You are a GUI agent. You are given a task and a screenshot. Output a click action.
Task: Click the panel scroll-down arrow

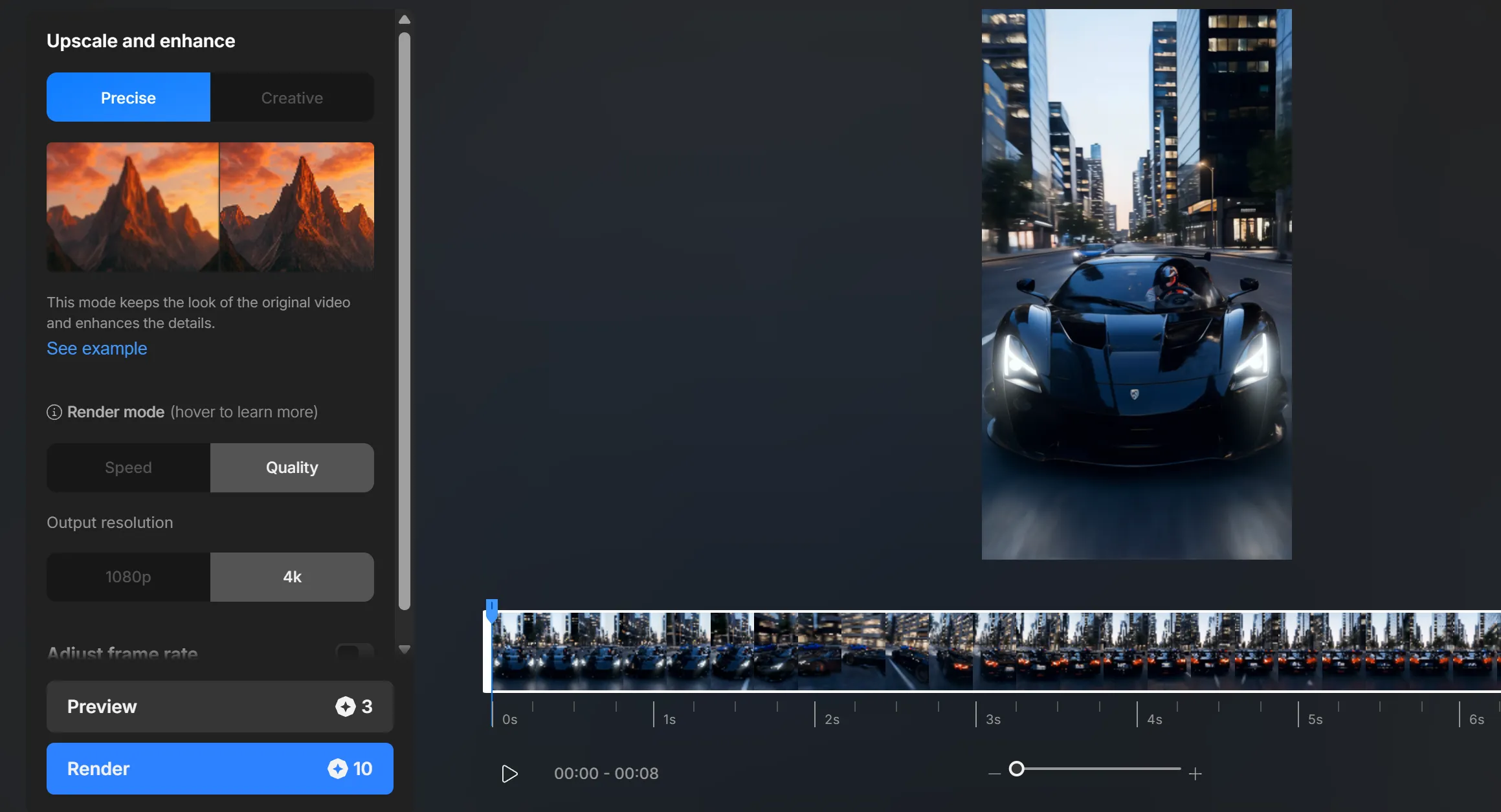pos(405,649)
